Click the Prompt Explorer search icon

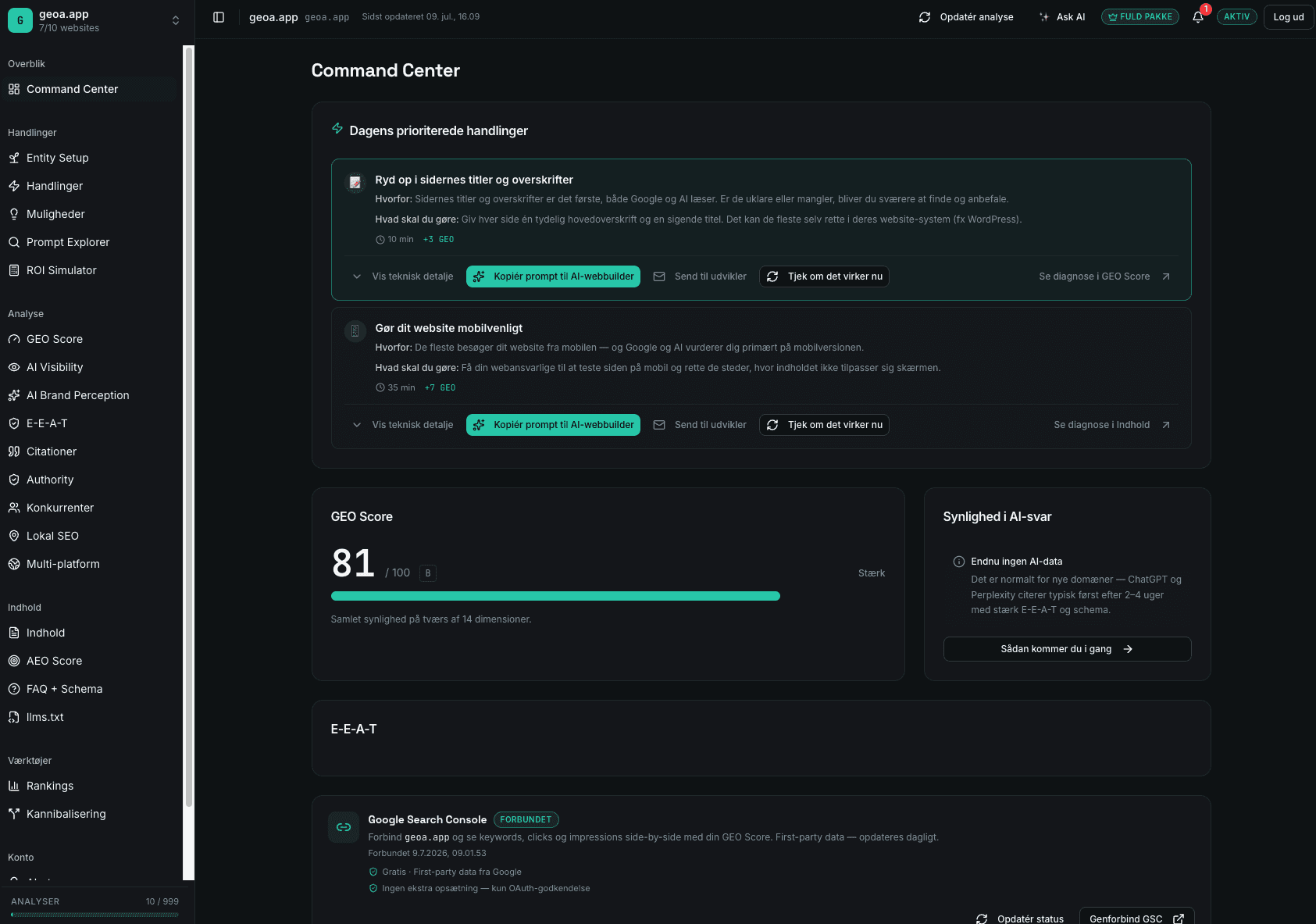pyautogui.click(x=14, y=242)
